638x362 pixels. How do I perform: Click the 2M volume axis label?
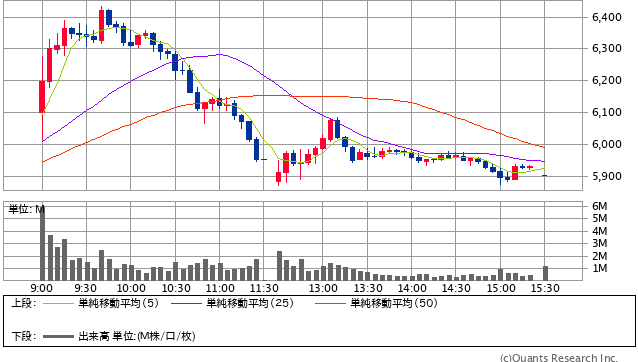600,256
